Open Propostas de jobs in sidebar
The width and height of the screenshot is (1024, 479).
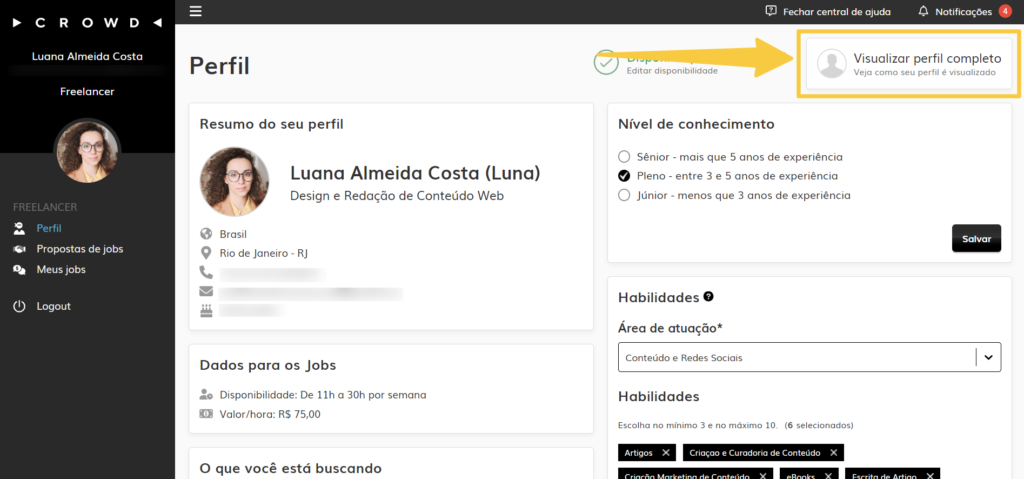point(80,249)
